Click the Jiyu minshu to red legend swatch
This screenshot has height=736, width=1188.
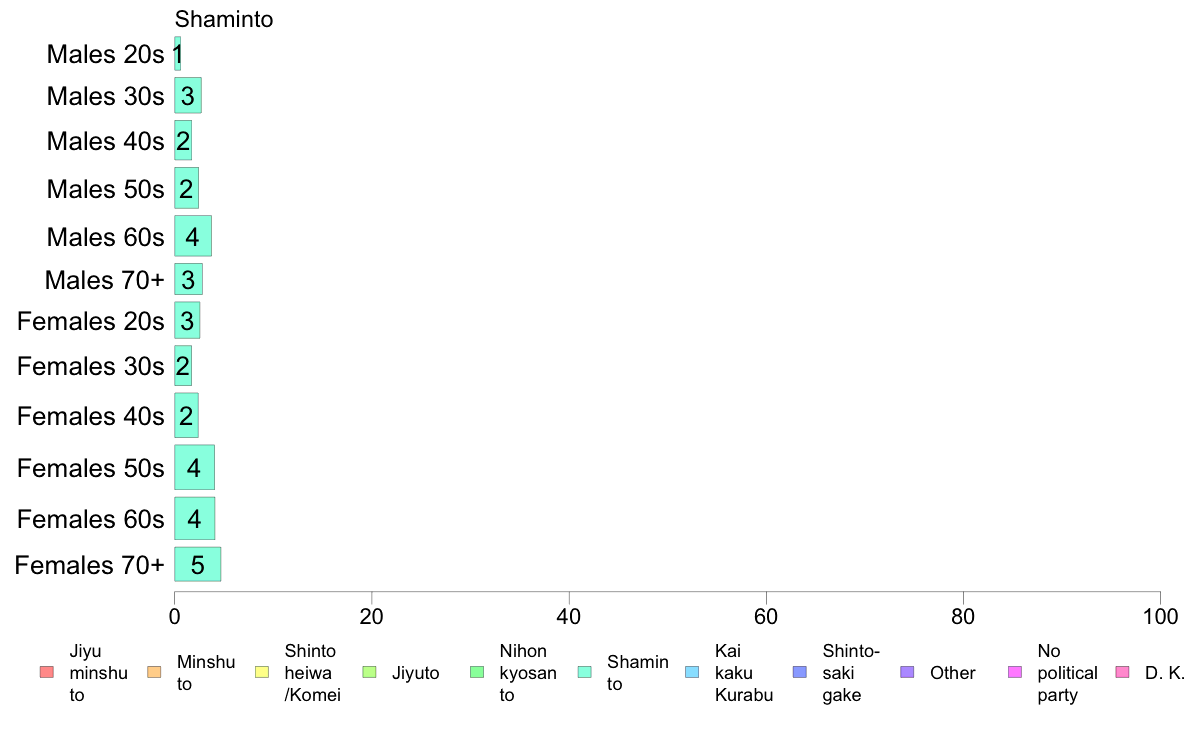point(47,672)
